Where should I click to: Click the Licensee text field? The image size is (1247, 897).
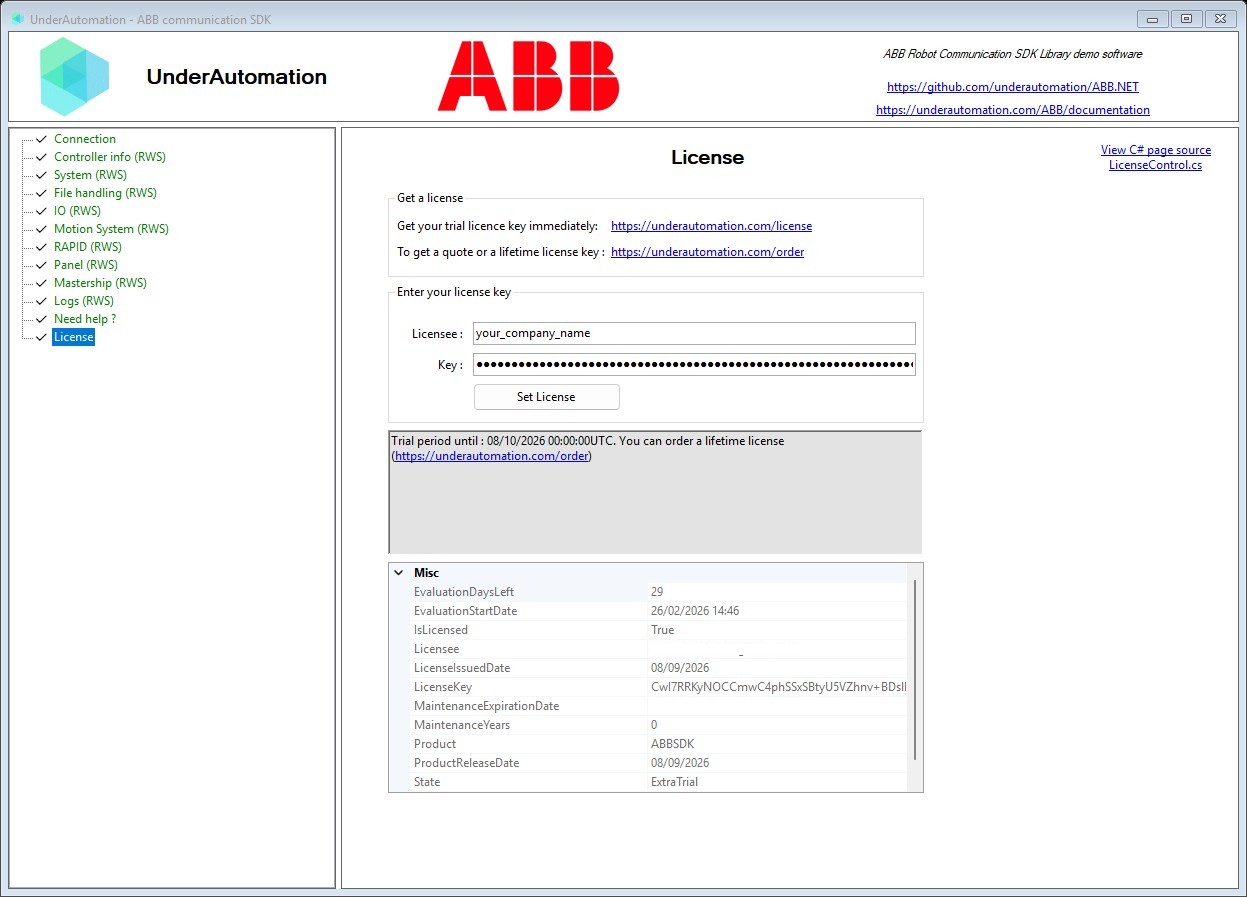(x=694, y=334)
